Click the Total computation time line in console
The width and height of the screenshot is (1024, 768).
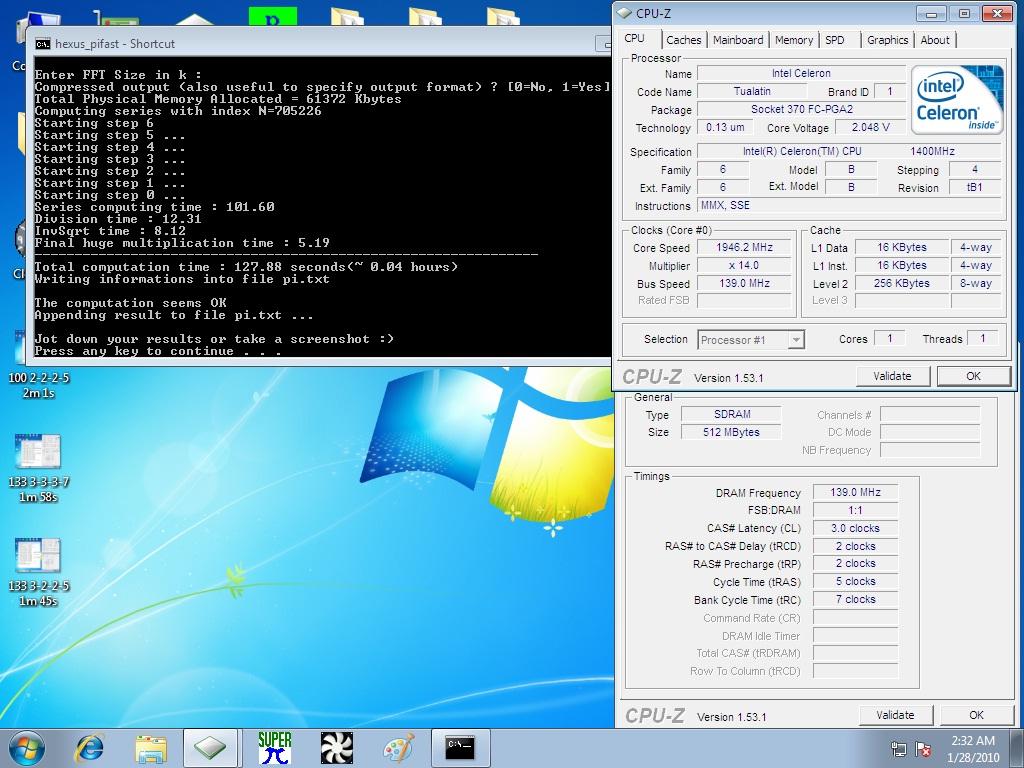pyautogui.click(x=246, y=267)
